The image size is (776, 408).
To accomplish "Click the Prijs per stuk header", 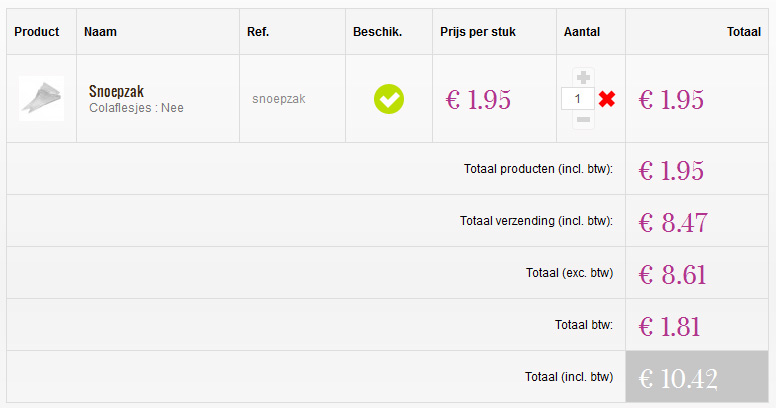I will click(x=478, y=32).
